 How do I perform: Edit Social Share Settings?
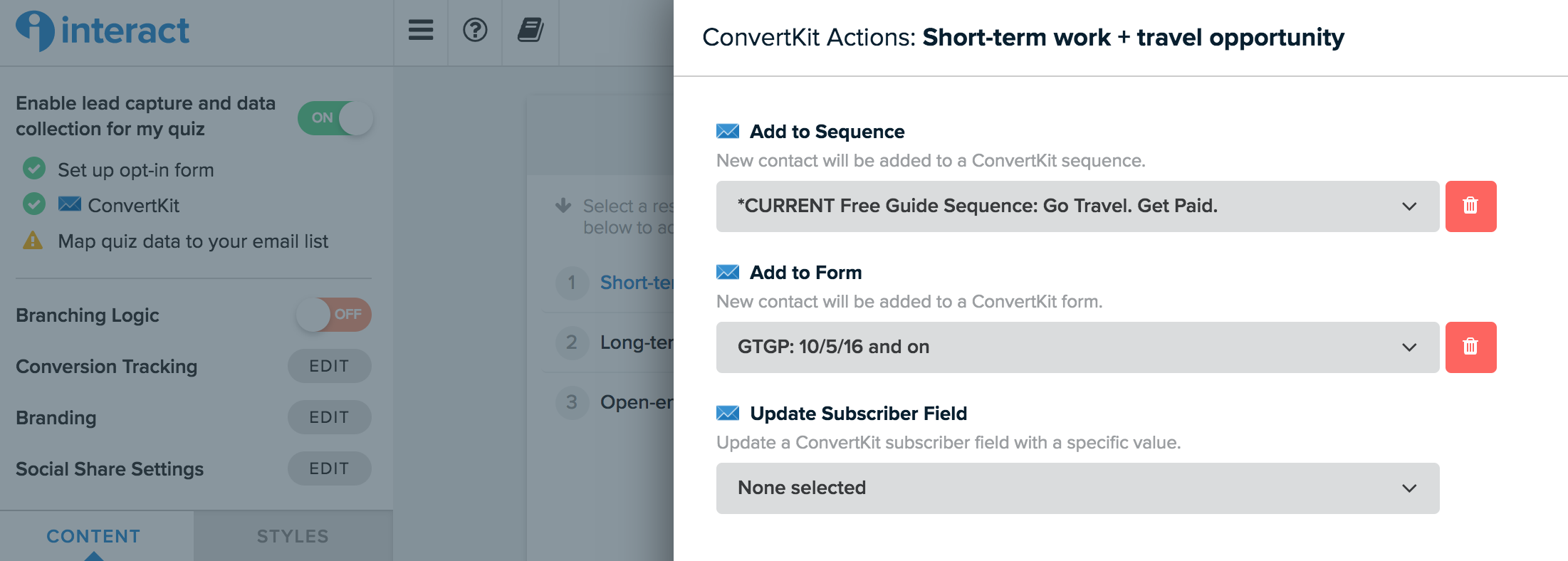[329, 468]
